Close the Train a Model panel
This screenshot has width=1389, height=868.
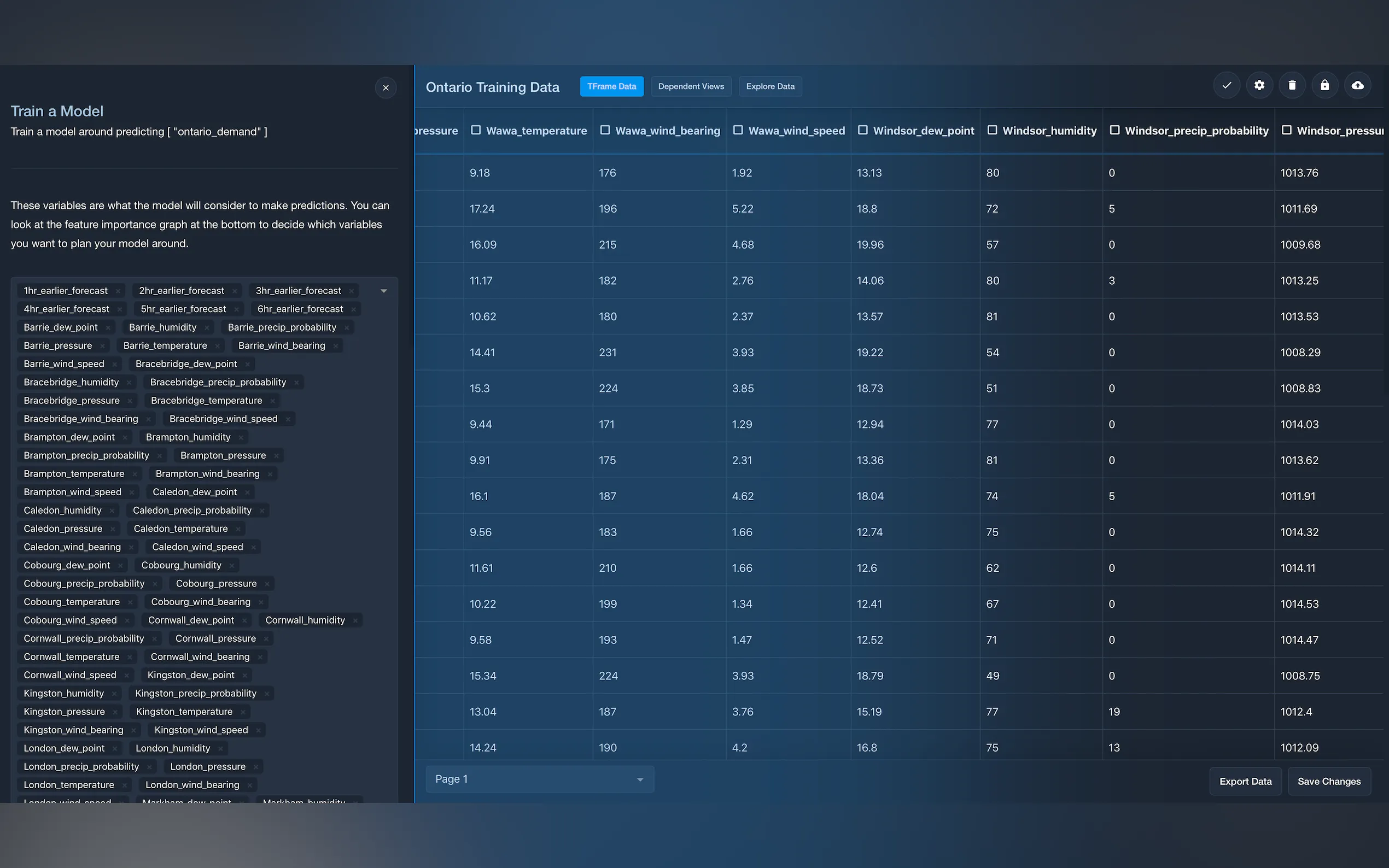[x=386, y=88]
